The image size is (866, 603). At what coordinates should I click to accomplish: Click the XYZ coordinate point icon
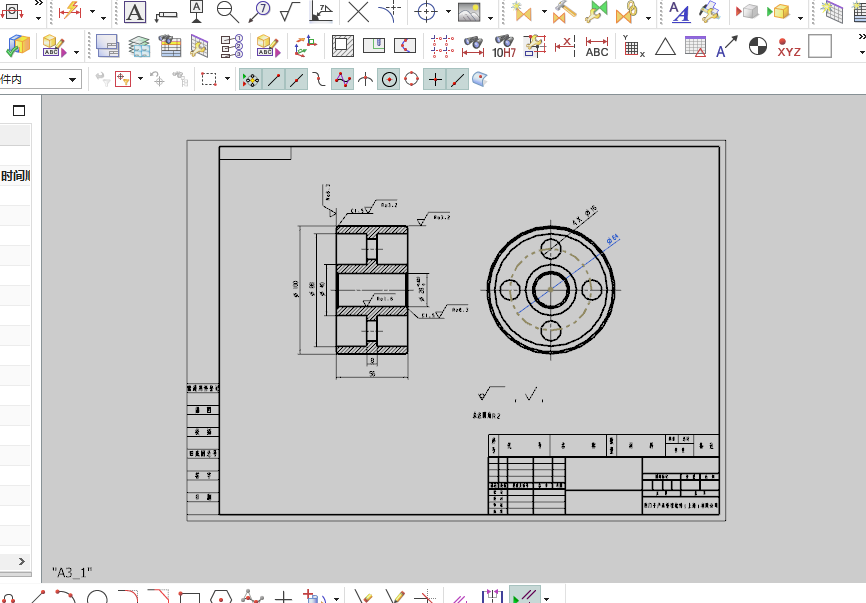(x=789, y=47)
